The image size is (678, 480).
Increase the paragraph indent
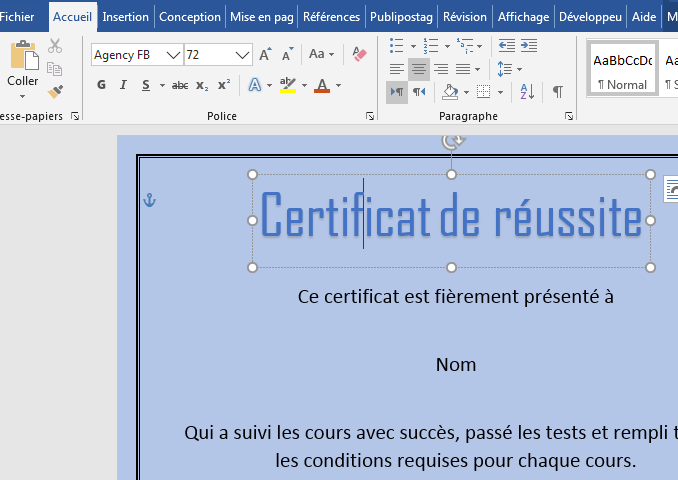tap(530, 46)
